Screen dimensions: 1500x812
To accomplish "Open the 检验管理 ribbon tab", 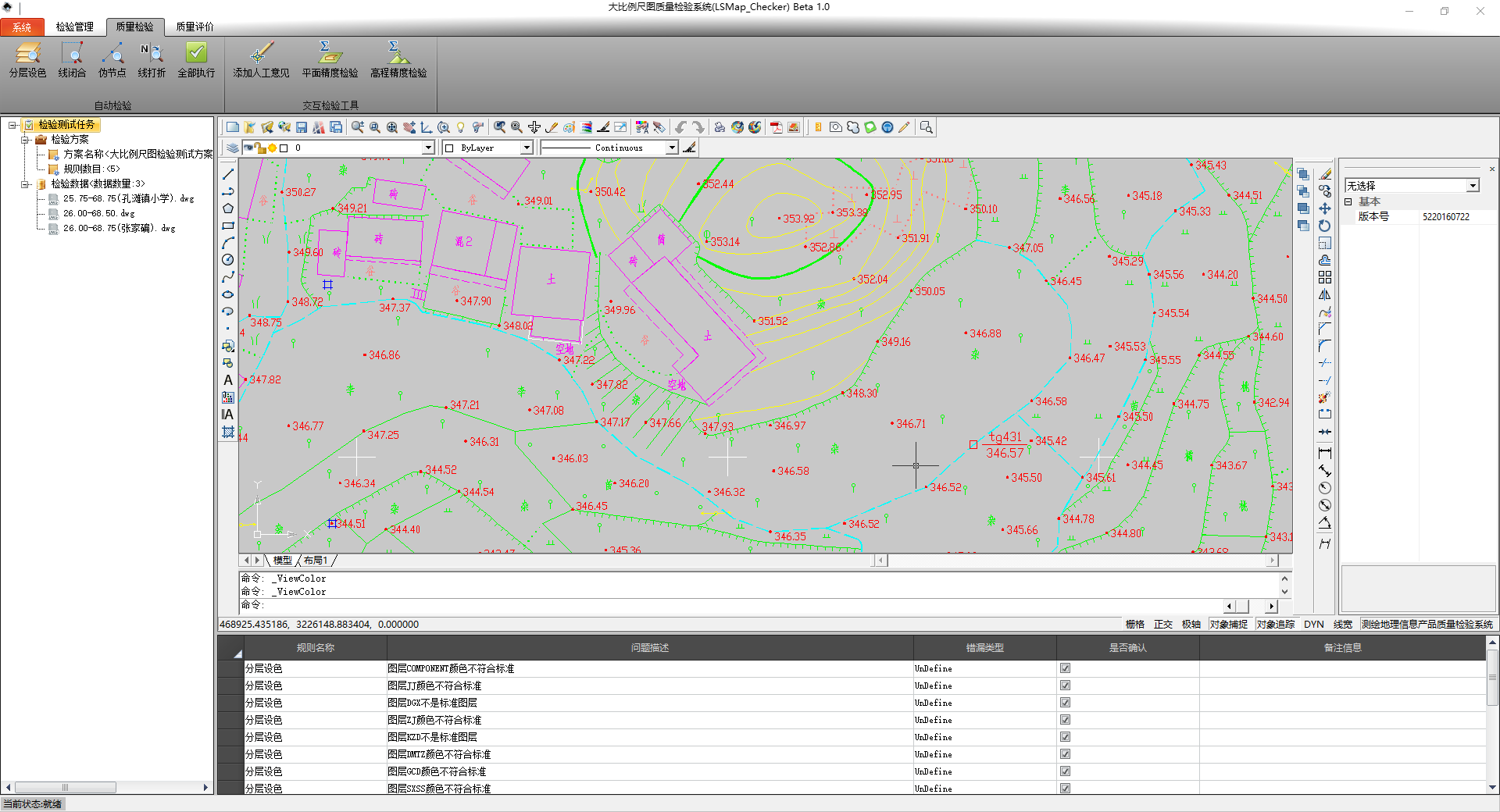I will point(74,27).
